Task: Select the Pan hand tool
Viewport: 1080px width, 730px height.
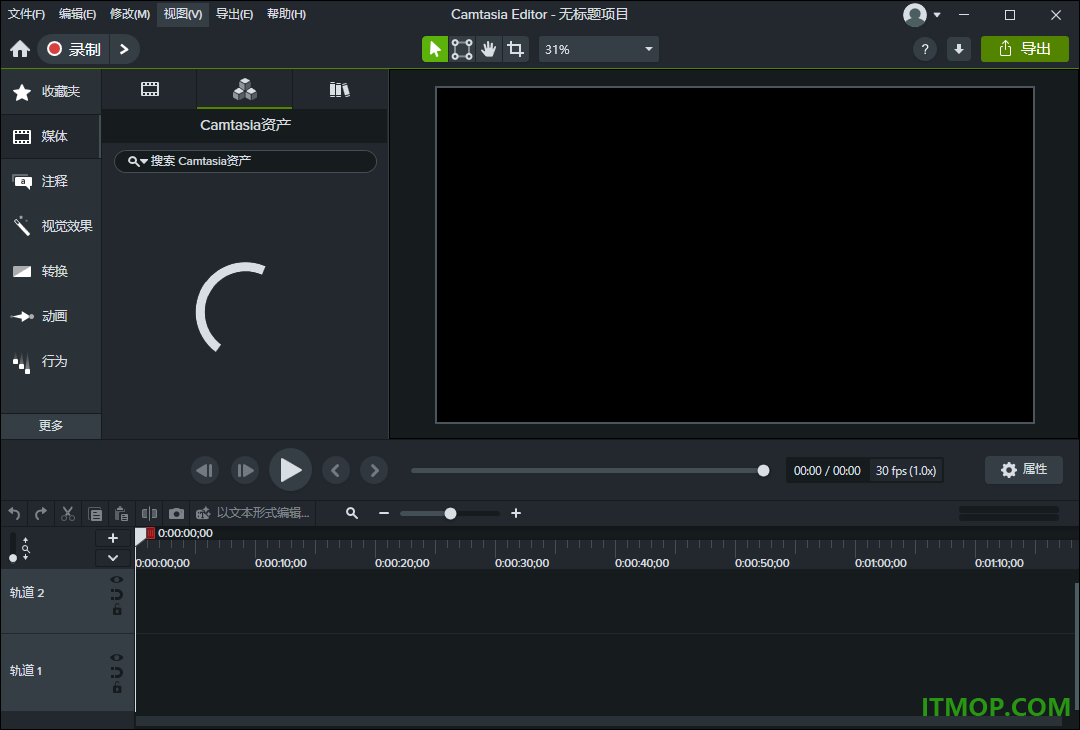Action: (488, 49)
